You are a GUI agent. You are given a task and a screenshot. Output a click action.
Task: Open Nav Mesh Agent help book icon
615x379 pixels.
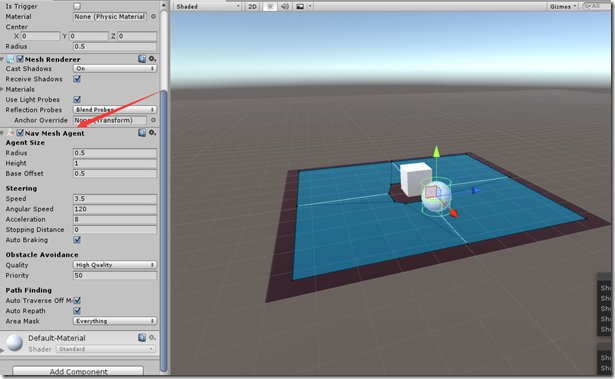tap(142, 133)
